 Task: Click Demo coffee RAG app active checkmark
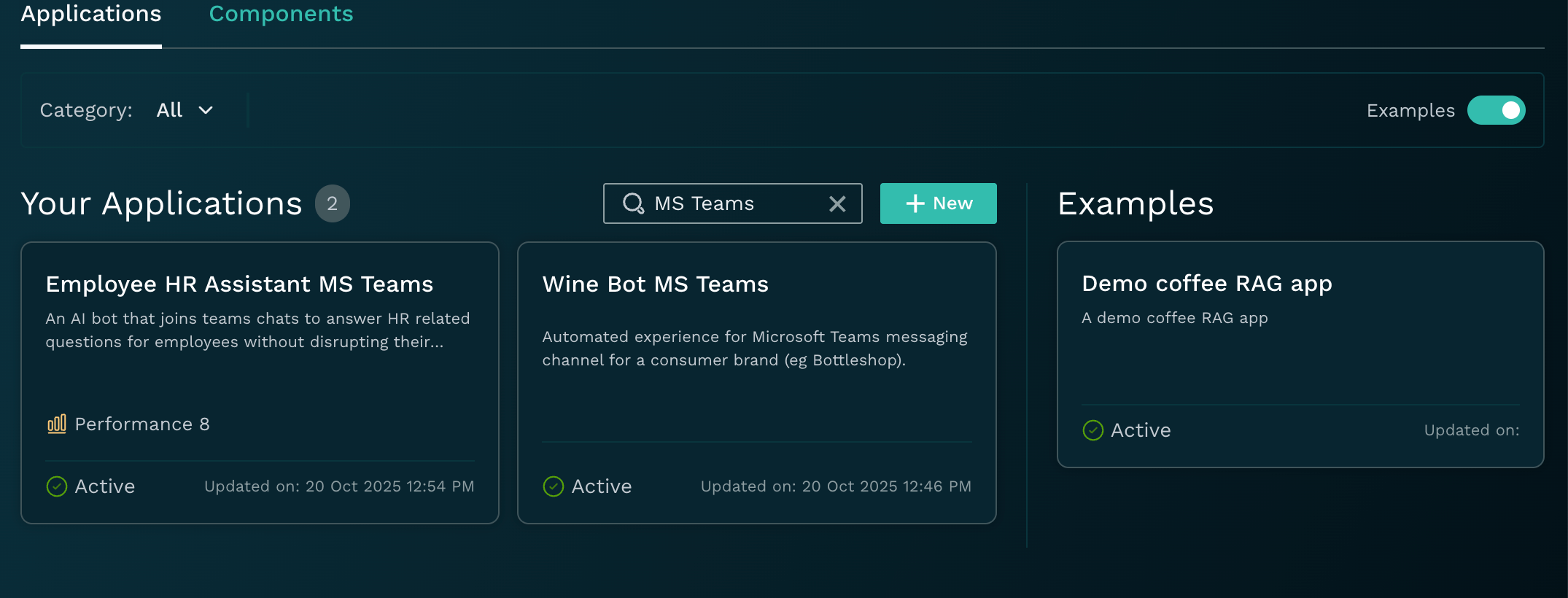pyautogui.click(x=1092, y=430)
